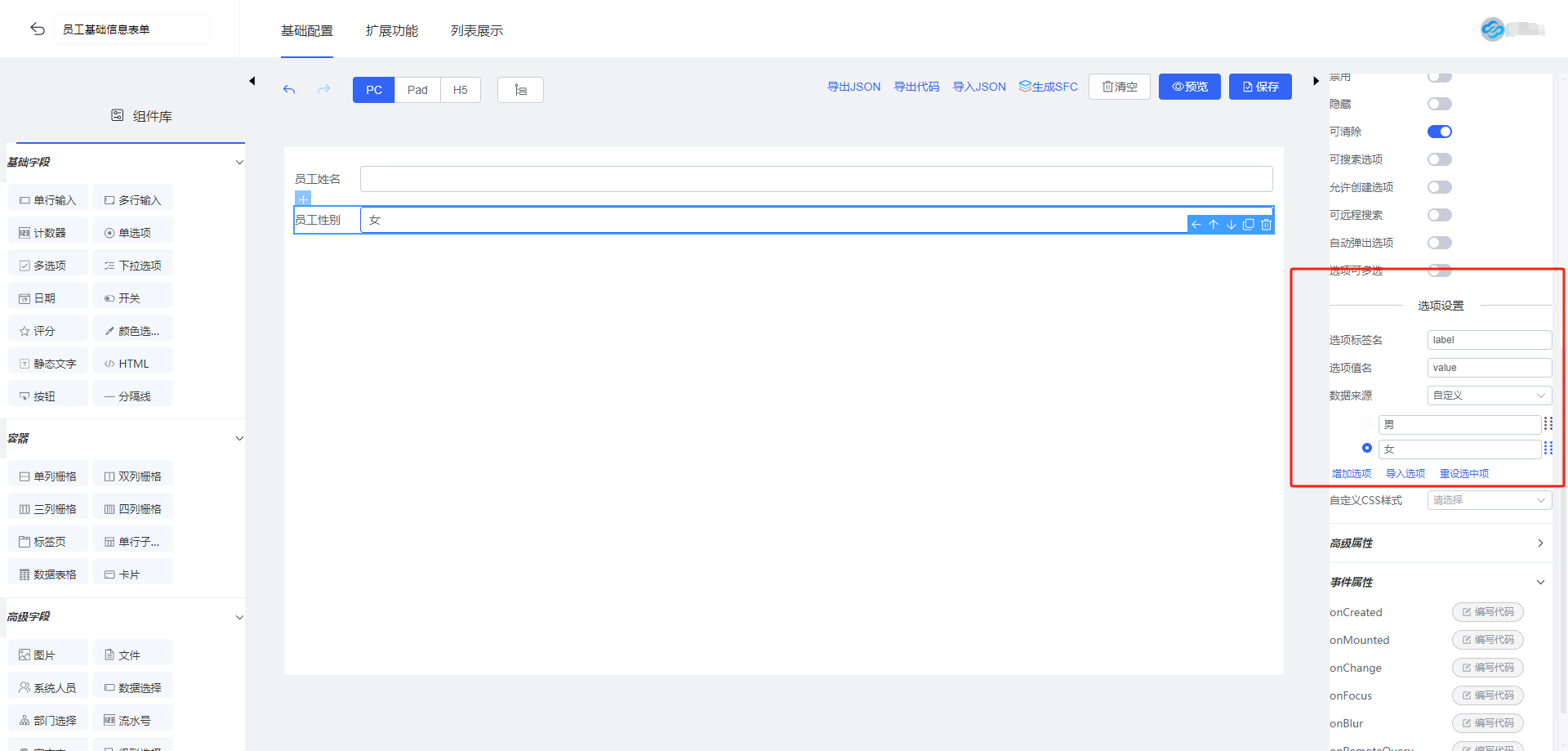Move selected field up with arrow
This screenshot has width=1568, height=751.
1214,225
